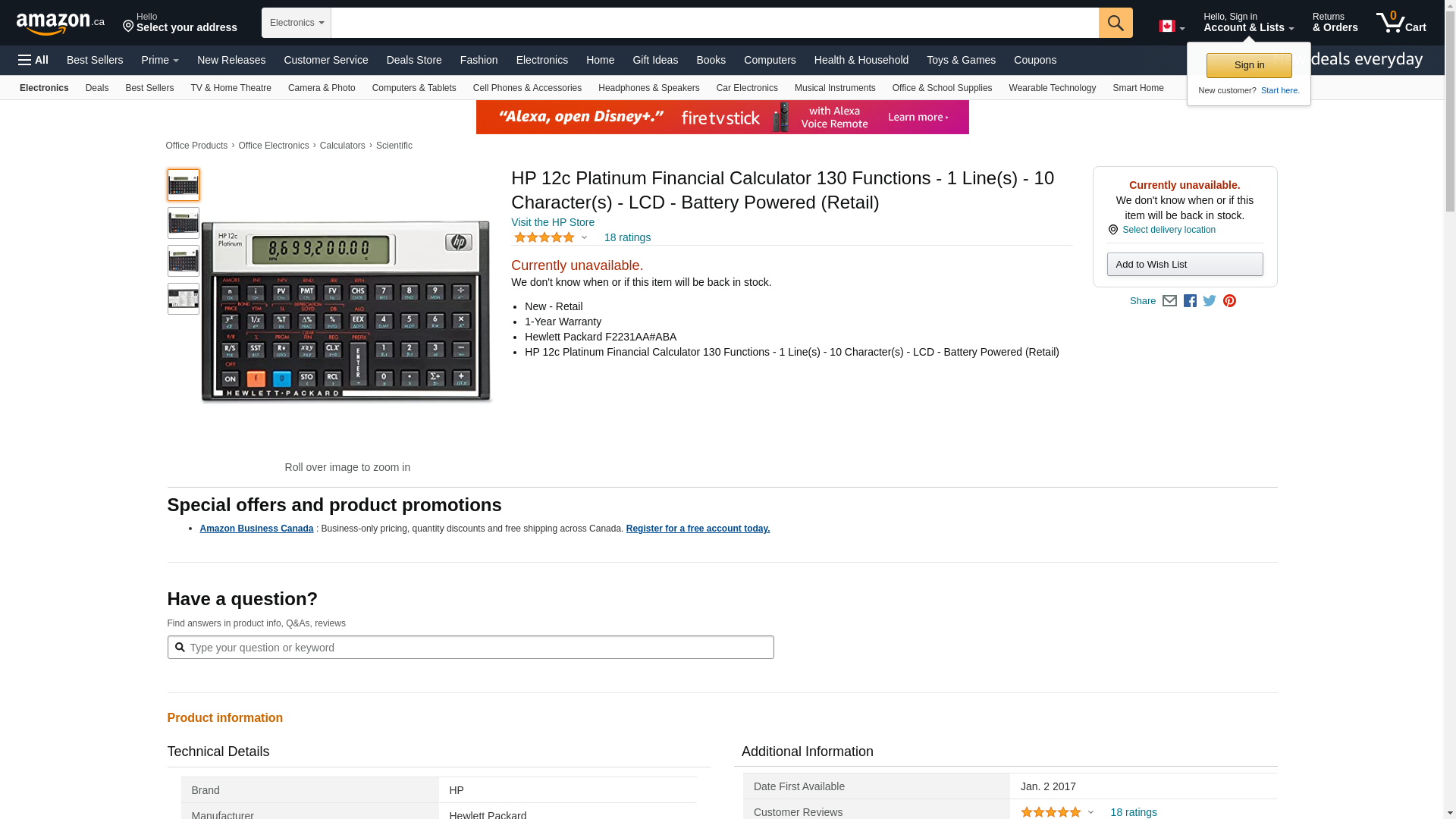
Task: Share product on Pinterest icon
Action: click(x=1229, y=301)
